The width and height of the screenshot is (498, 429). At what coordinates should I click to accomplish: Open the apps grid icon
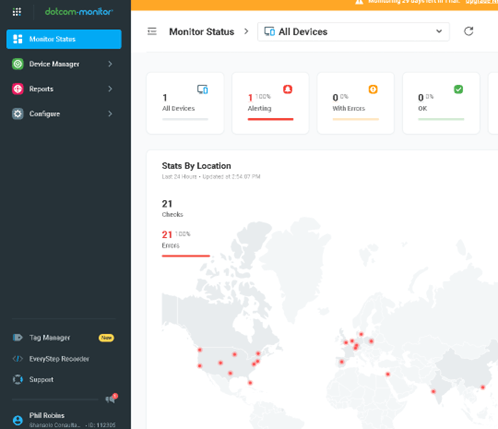pyautogui.click(x=17, y=12)
